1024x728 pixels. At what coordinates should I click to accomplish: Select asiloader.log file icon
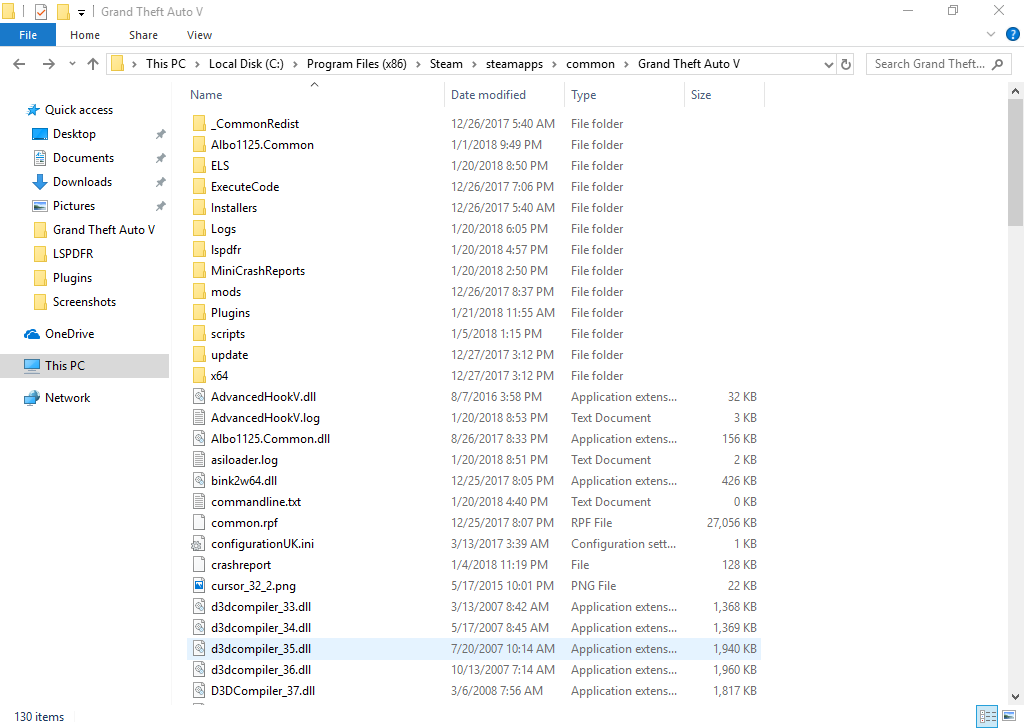[199, 459]
